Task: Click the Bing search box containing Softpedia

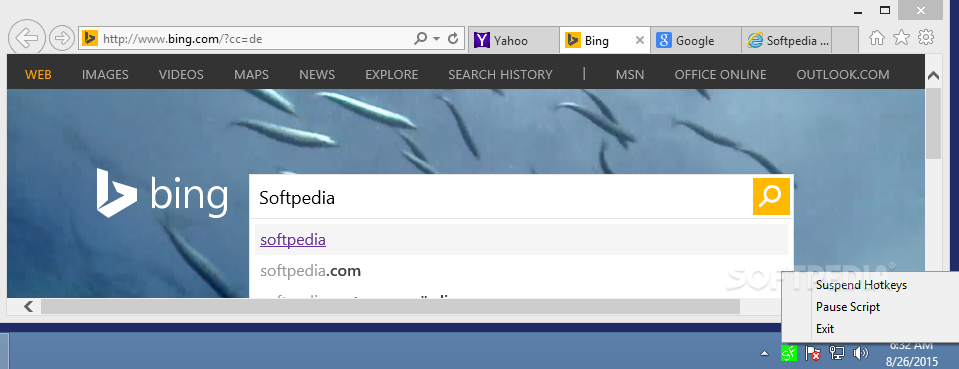Action: (500, 197)
